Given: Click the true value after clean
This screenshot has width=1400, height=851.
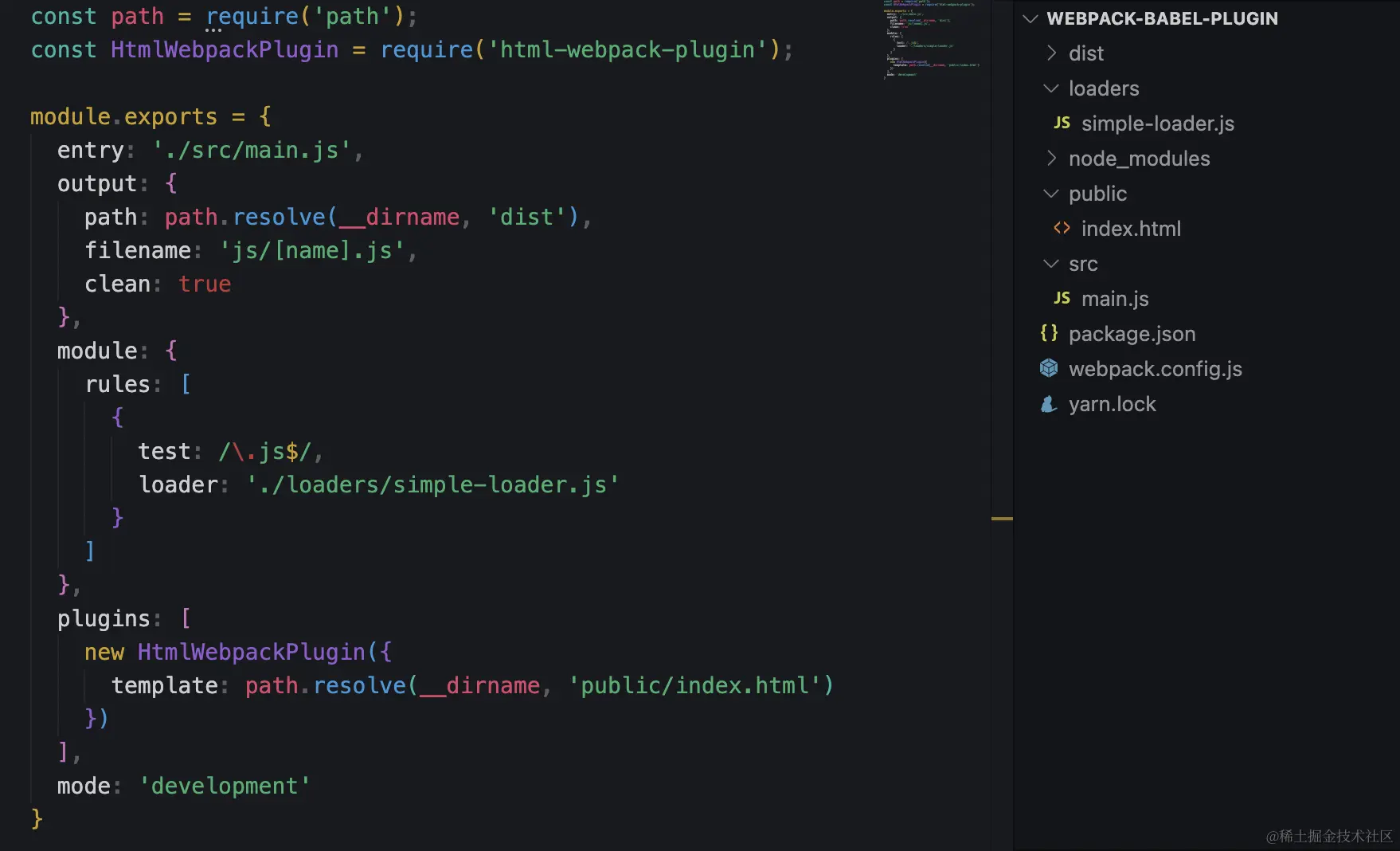Looking at the screenshot, I should [x=205, y=284].
